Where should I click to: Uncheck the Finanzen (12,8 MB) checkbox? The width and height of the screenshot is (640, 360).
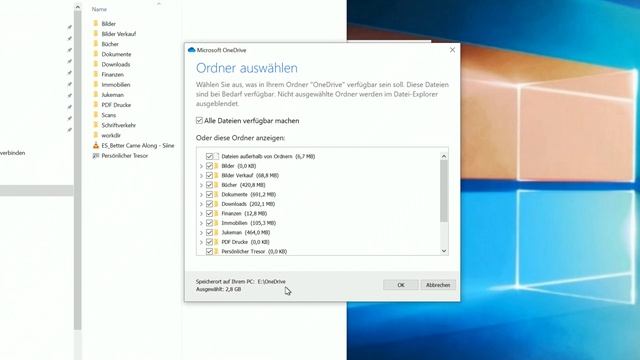209,213
